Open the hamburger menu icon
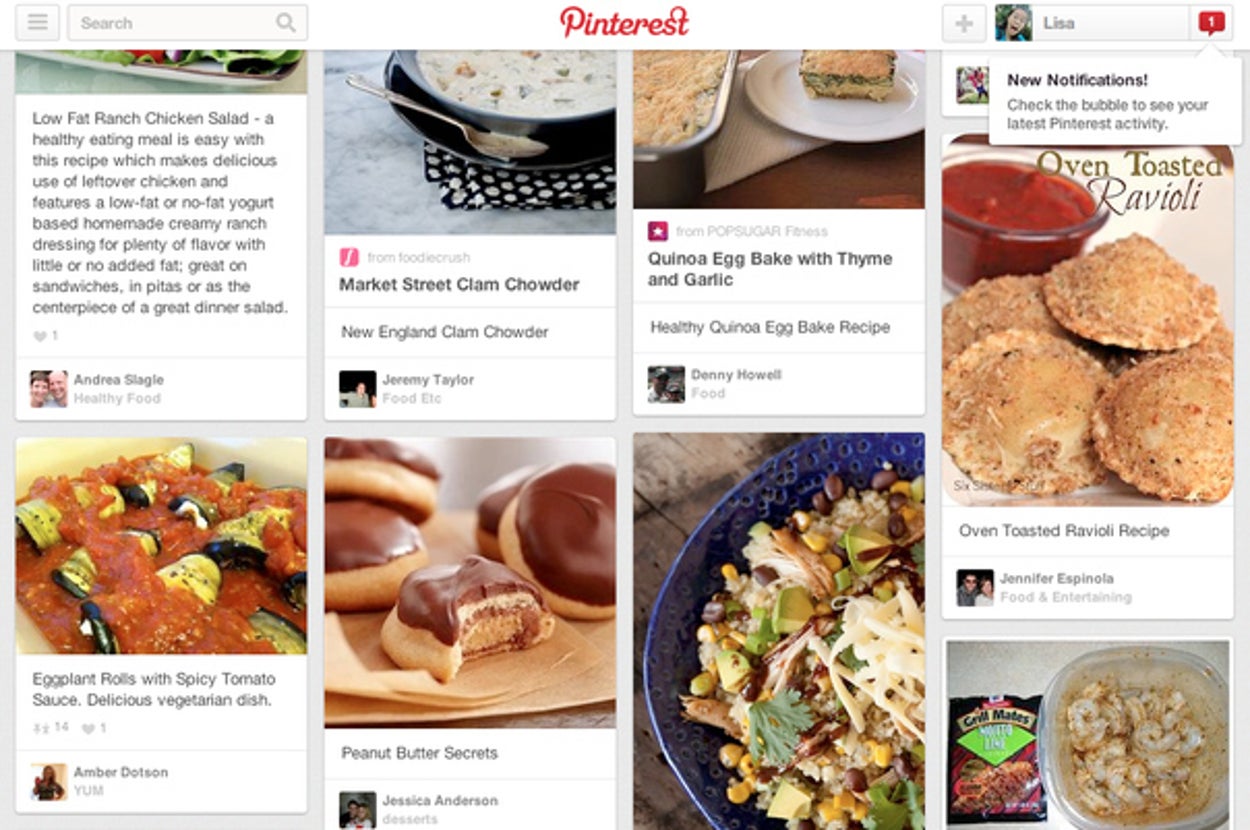This screenshot has height=830, width=1250. coord(37,23)
